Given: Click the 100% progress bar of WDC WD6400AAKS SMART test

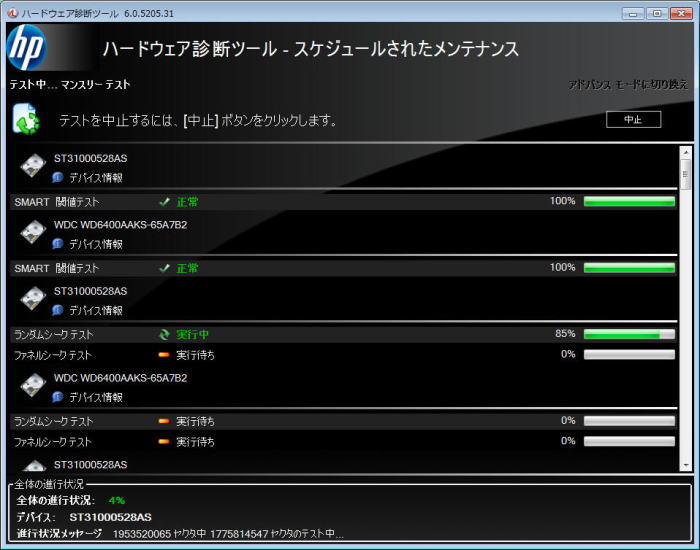Looking at the screenshot, I should point(629,268).
